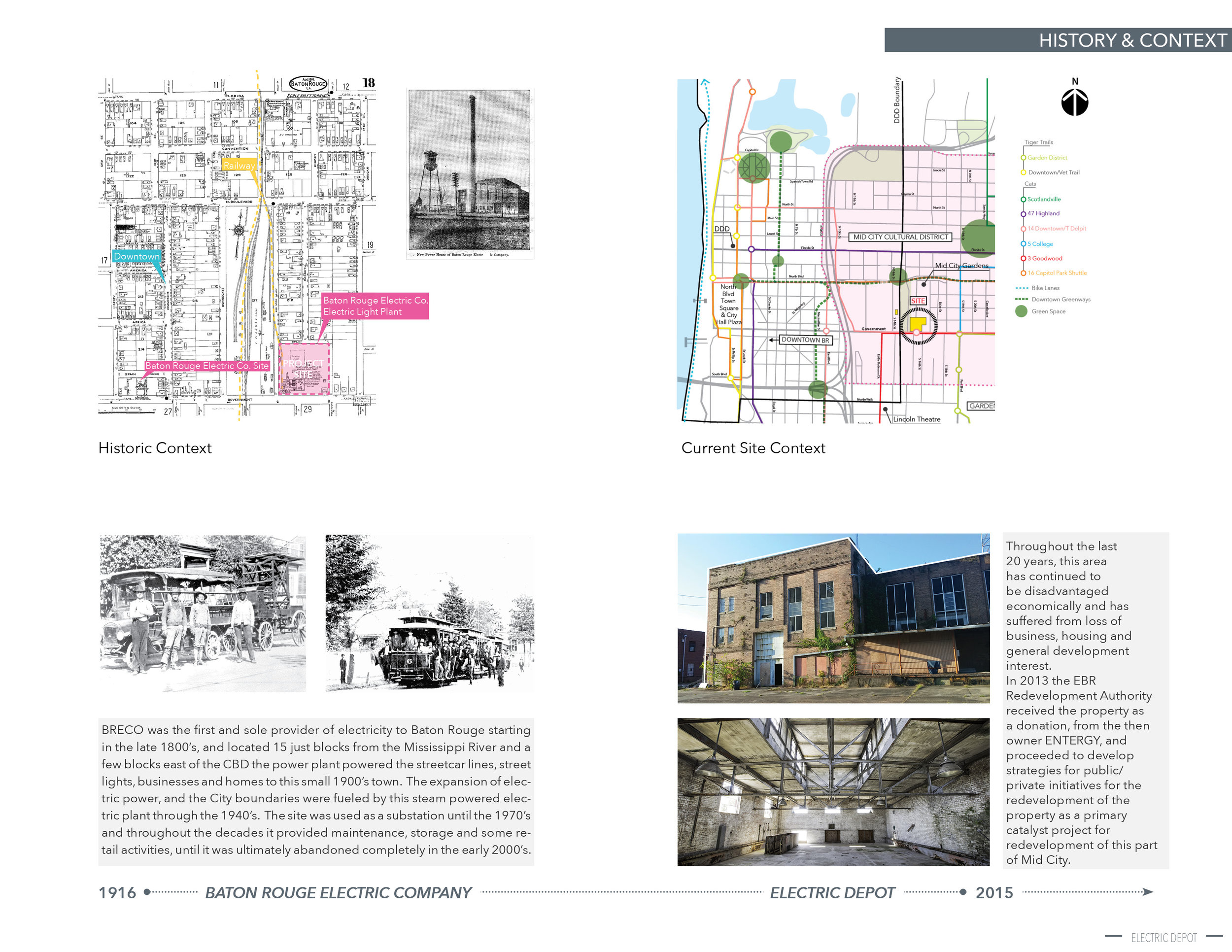
Task: Click the Lincoln Theatre map label
Action: [x=917, y=419]
